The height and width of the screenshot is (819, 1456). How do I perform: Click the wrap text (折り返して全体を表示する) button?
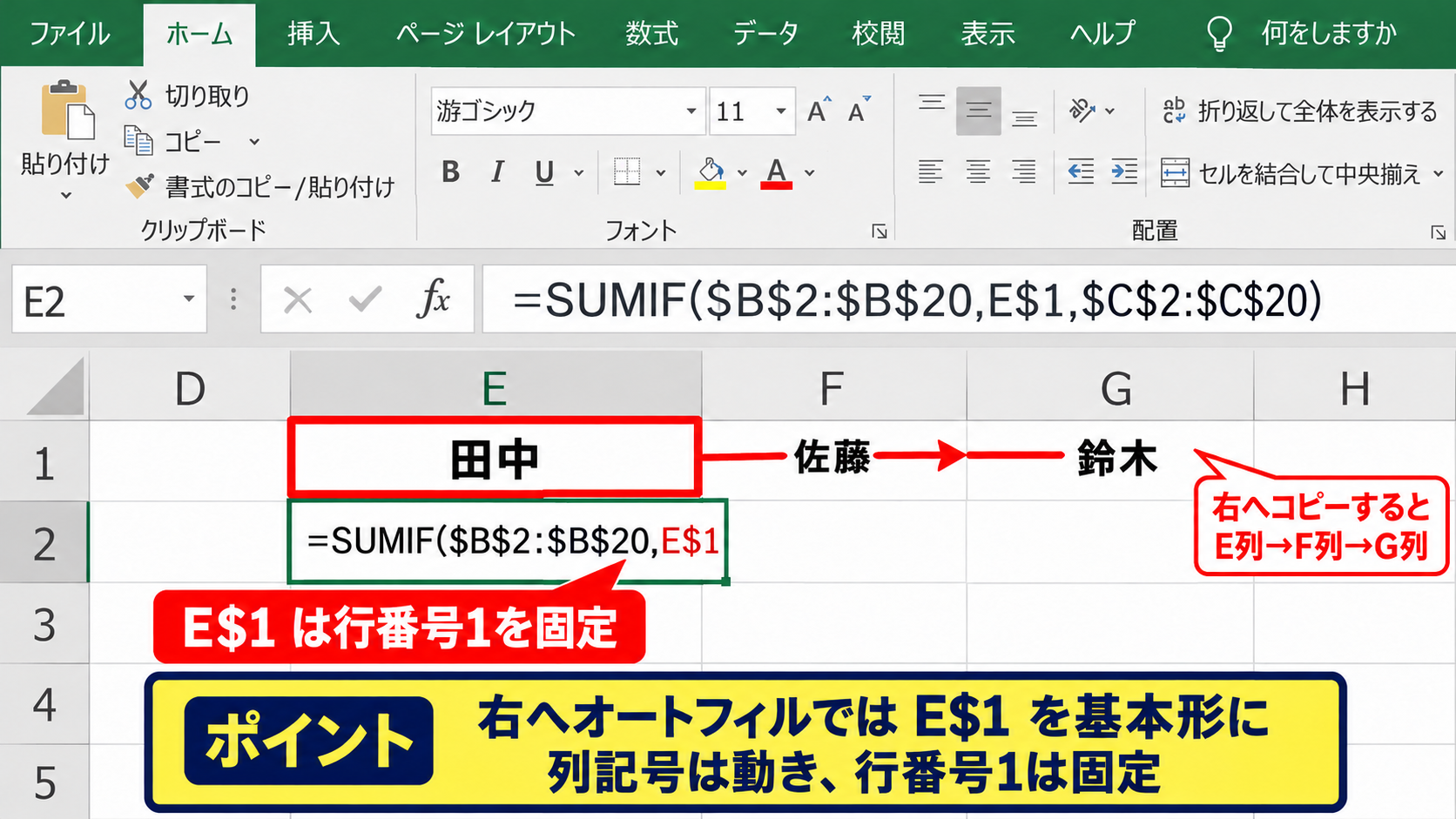(1299, 111)
